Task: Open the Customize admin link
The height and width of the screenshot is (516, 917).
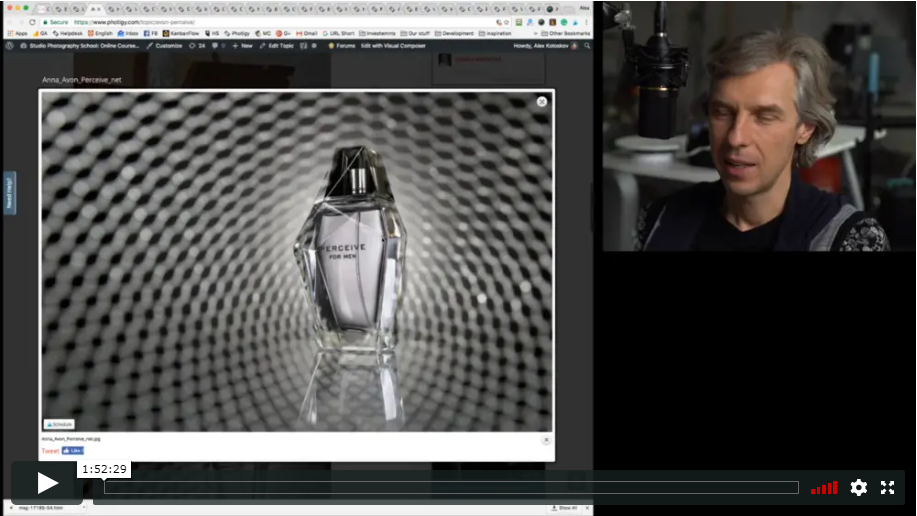Action: [164, 46]
